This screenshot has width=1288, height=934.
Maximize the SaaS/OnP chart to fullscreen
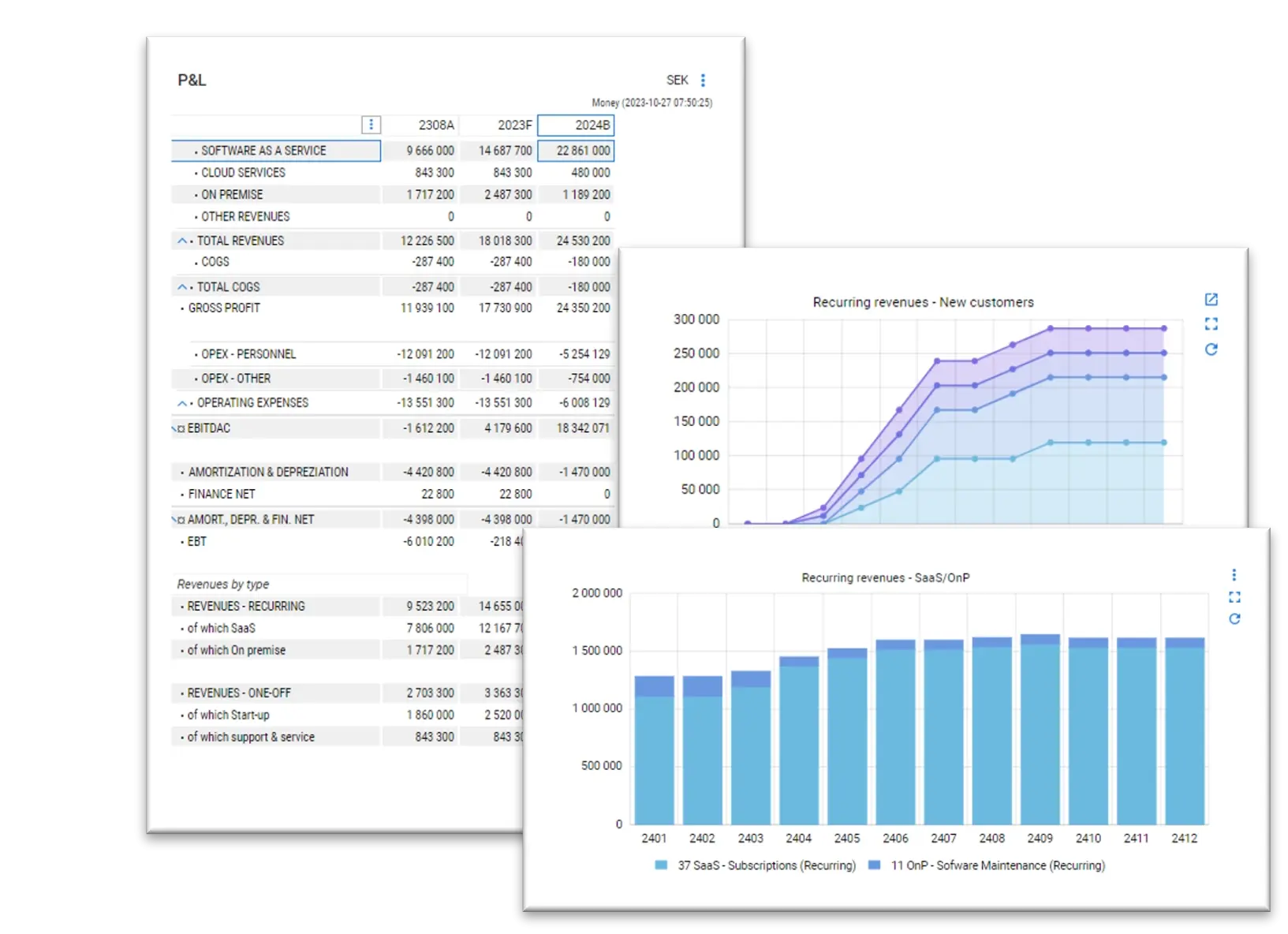(1234, 597)
